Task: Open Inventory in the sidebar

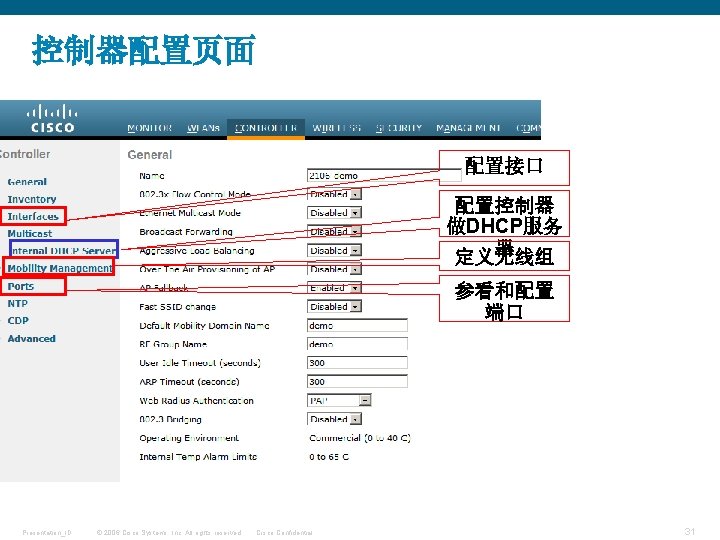Action: [32, 199]
